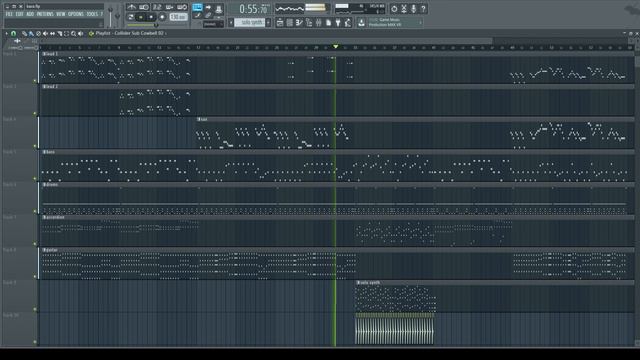The width and height of the screenshot is (640, 360).
Task: Toggle the metronome icon
Action: pos(131,7)
